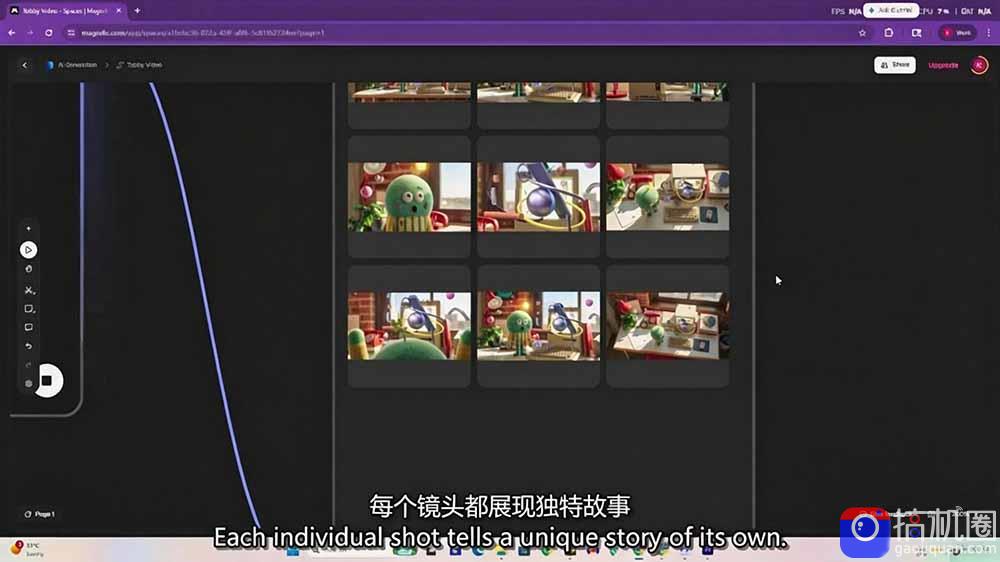Bookmark this page with star icon
1000x562 pixels.
862,33
